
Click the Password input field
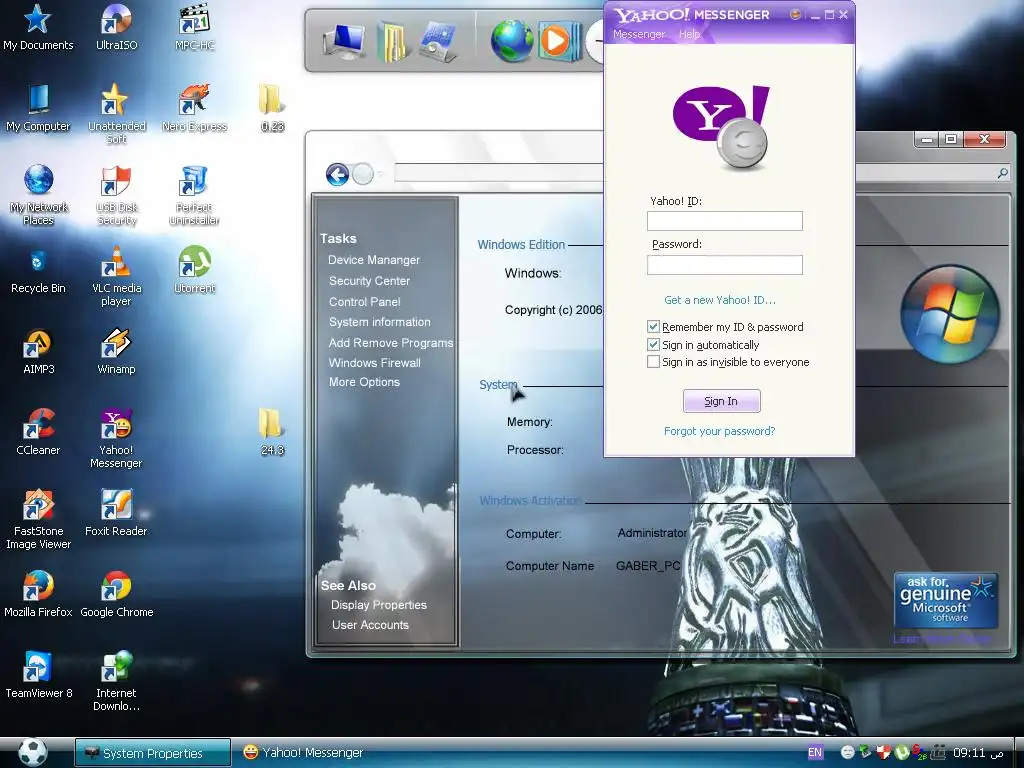click(x=724, y=264)
